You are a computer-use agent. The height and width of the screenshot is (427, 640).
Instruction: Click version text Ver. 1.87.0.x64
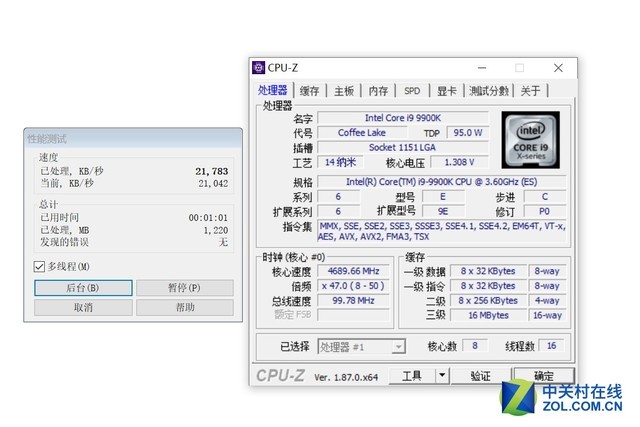346,377
